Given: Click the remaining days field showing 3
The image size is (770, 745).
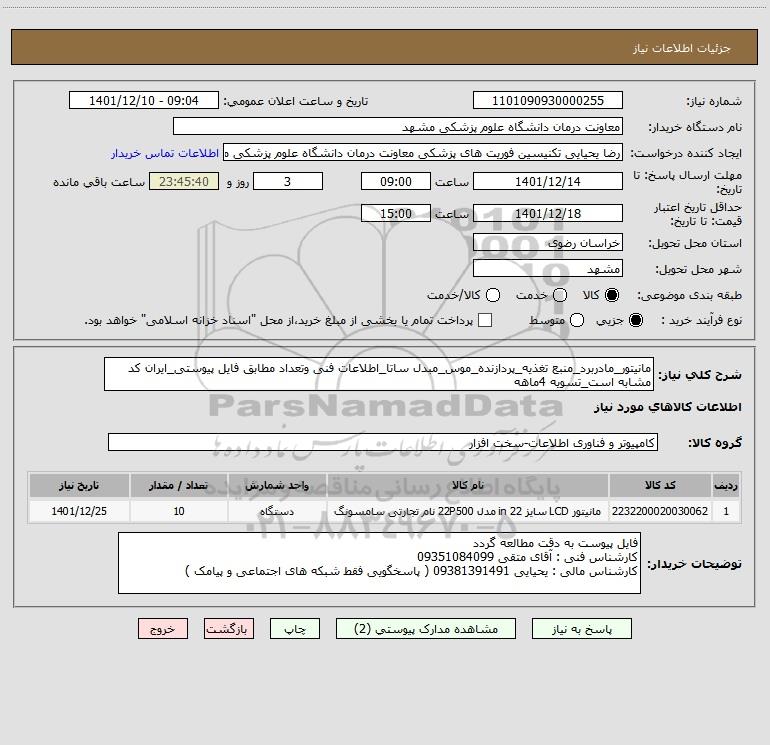Looking at the screenshot, I should coord(288,181).
